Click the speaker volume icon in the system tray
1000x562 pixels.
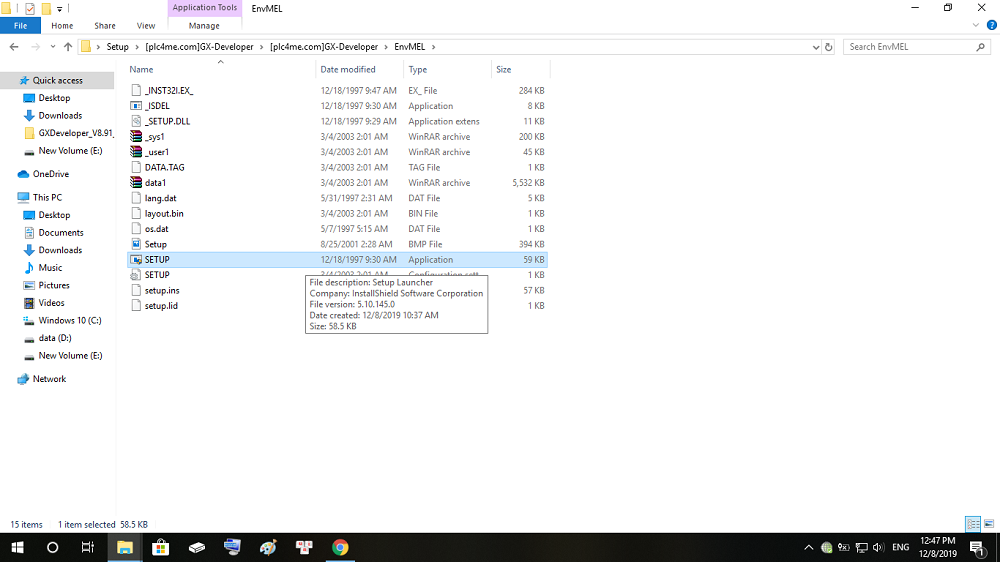pos(878,547)
